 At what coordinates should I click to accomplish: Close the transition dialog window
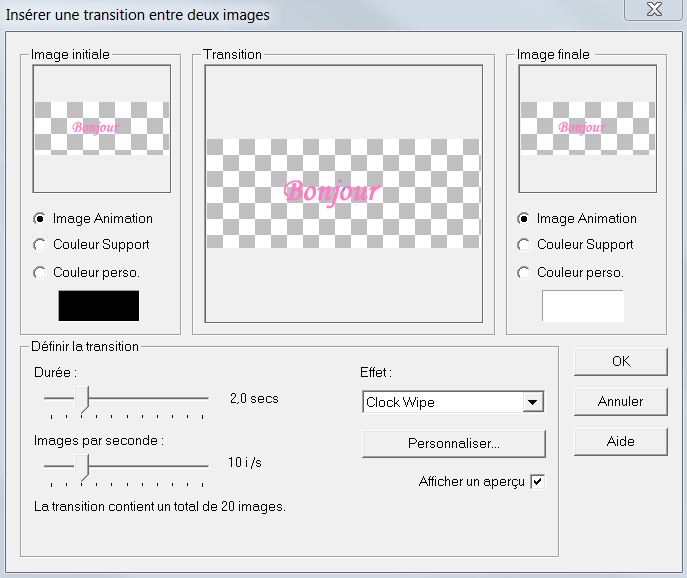(x=654, y=9)
